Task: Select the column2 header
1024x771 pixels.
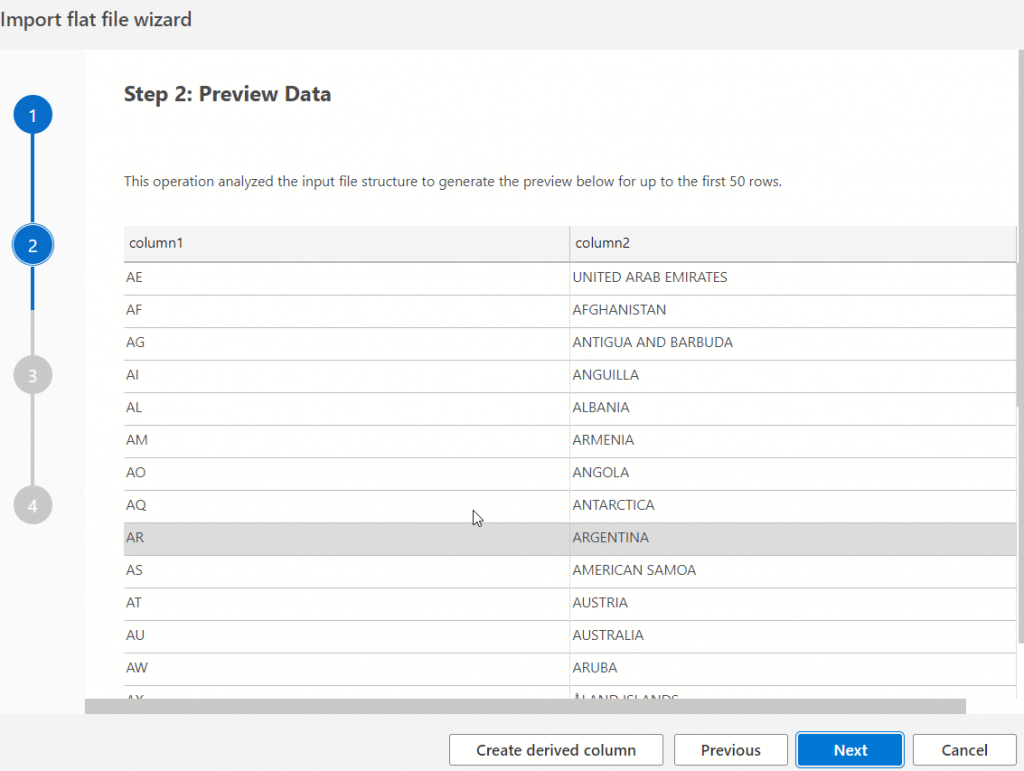Action: tap(792, 243)
